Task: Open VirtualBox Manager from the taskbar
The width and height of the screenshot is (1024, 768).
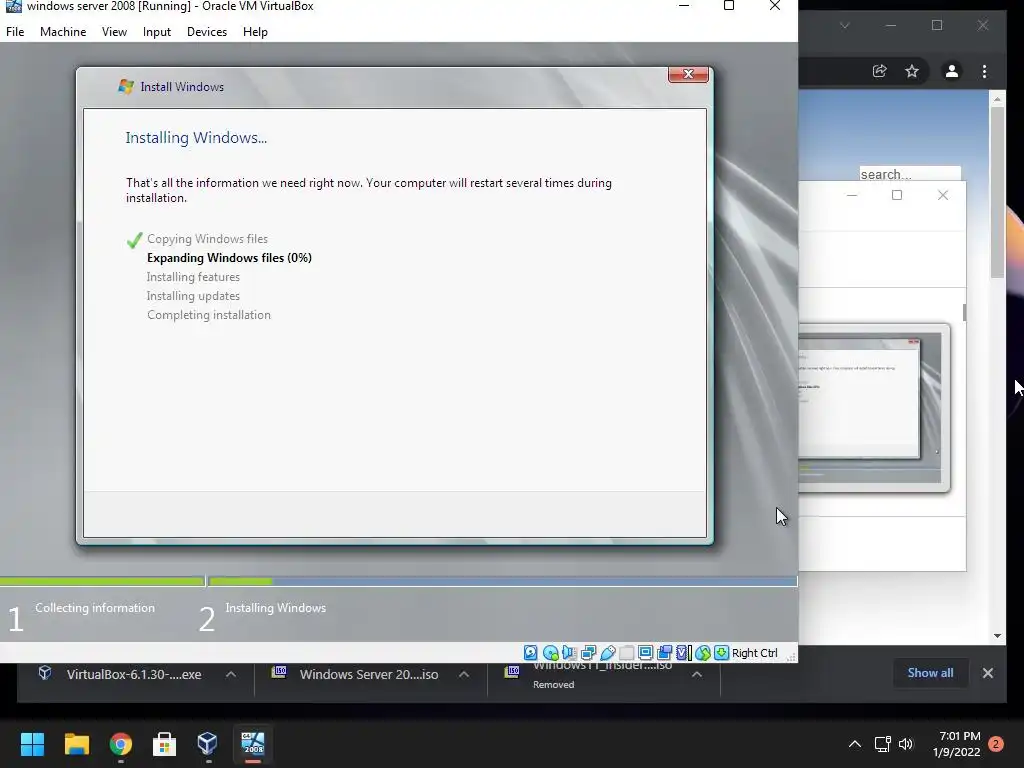Action: click(x=208, y=744)
